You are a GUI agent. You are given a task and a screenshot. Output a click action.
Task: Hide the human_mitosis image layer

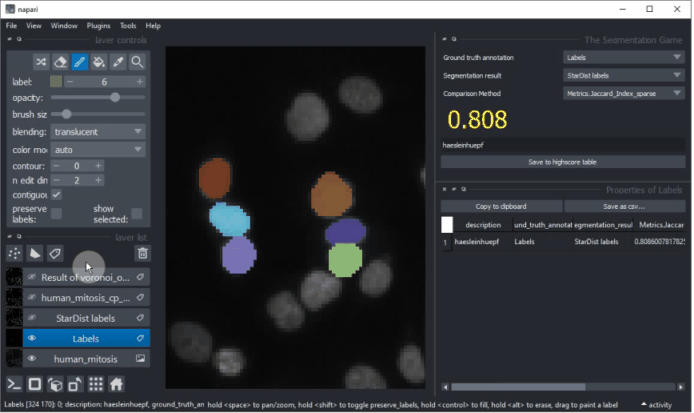click(x=31, y=359)
